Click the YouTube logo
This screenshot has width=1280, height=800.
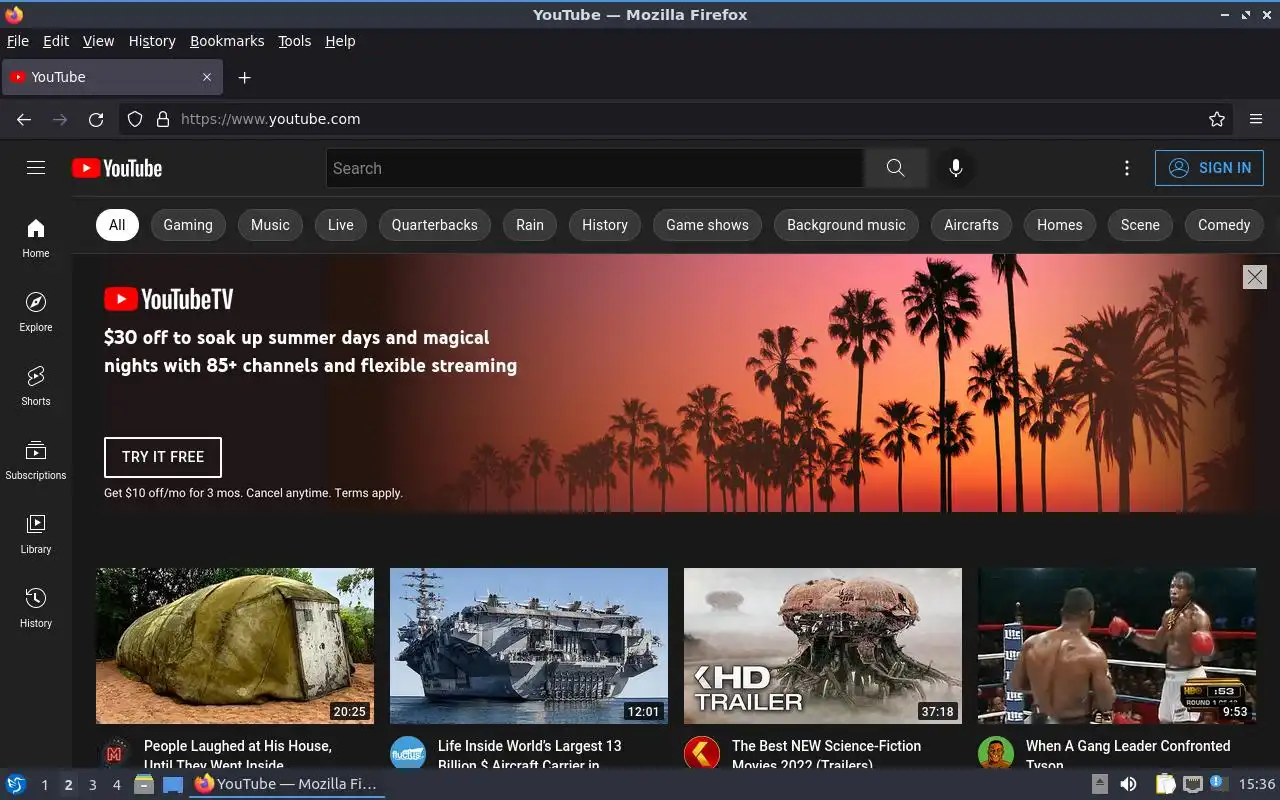click(117, 168)
